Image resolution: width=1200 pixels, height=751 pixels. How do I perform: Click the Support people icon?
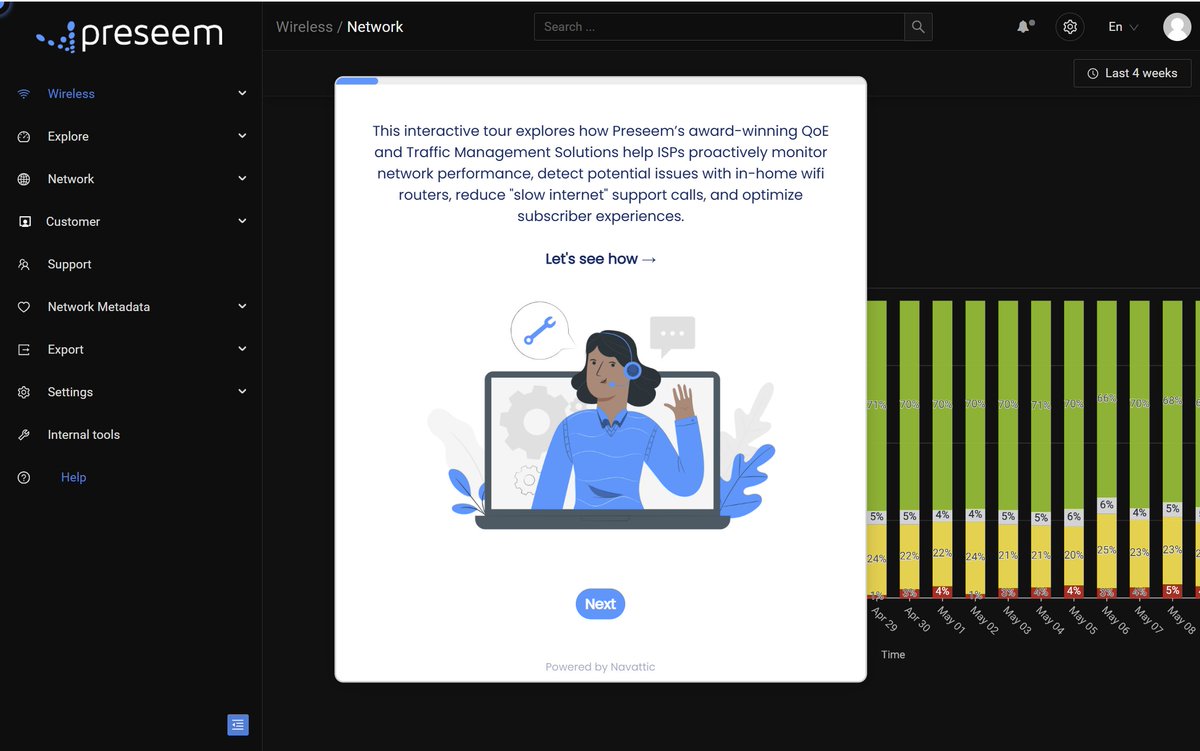(x=24, y=265)
